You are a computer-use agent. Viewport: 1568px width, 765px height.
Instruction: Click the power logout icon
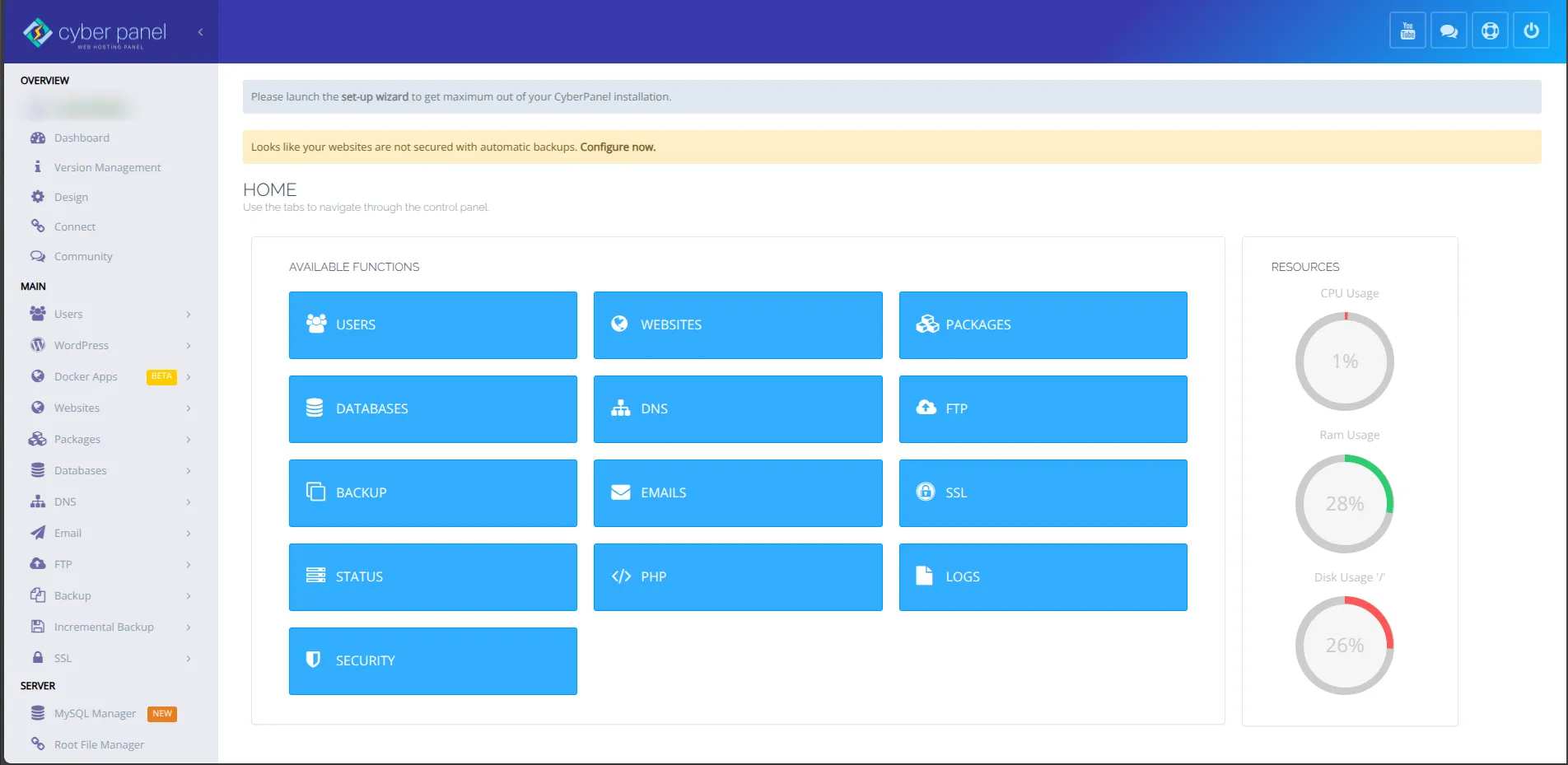tap(1531, 31)
